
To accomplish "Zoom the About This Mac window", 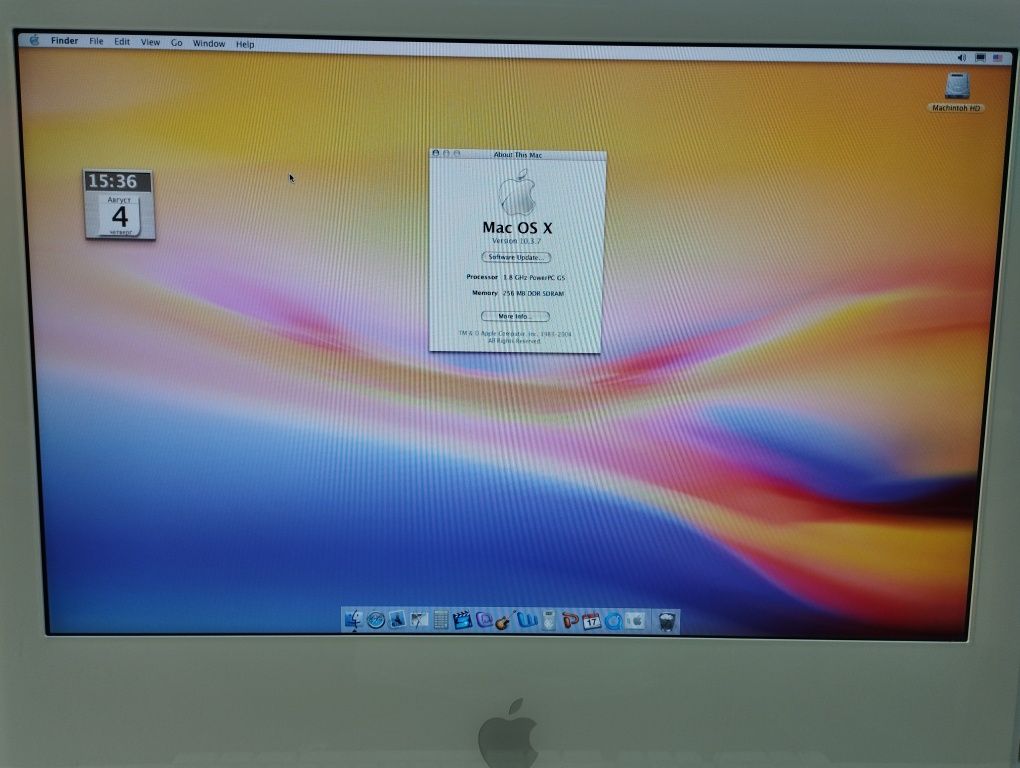I will point(457,153).
